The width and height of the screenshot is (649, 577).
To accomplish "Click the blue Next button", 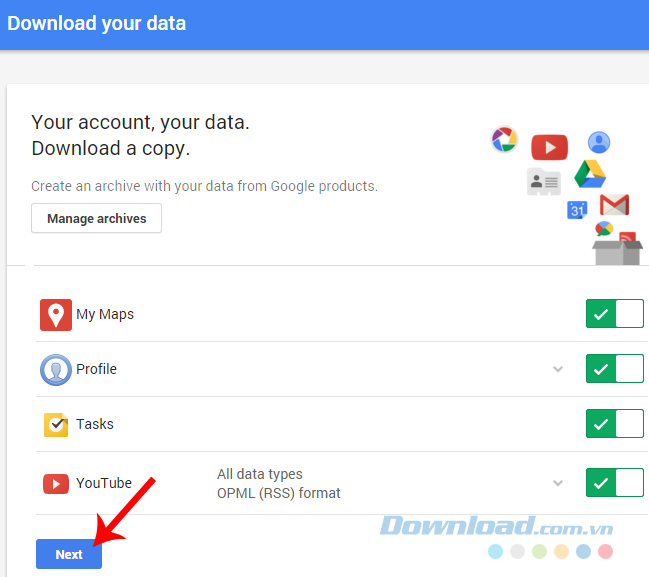I will point(69,554).
